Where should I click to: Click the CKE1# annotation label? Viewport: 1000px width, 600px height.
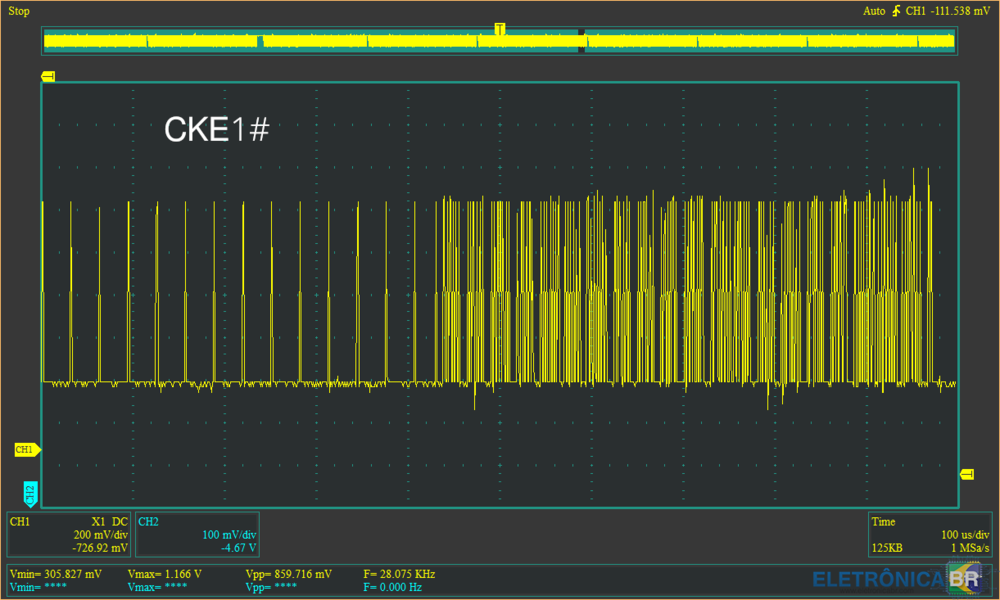[x=216, y=130]
